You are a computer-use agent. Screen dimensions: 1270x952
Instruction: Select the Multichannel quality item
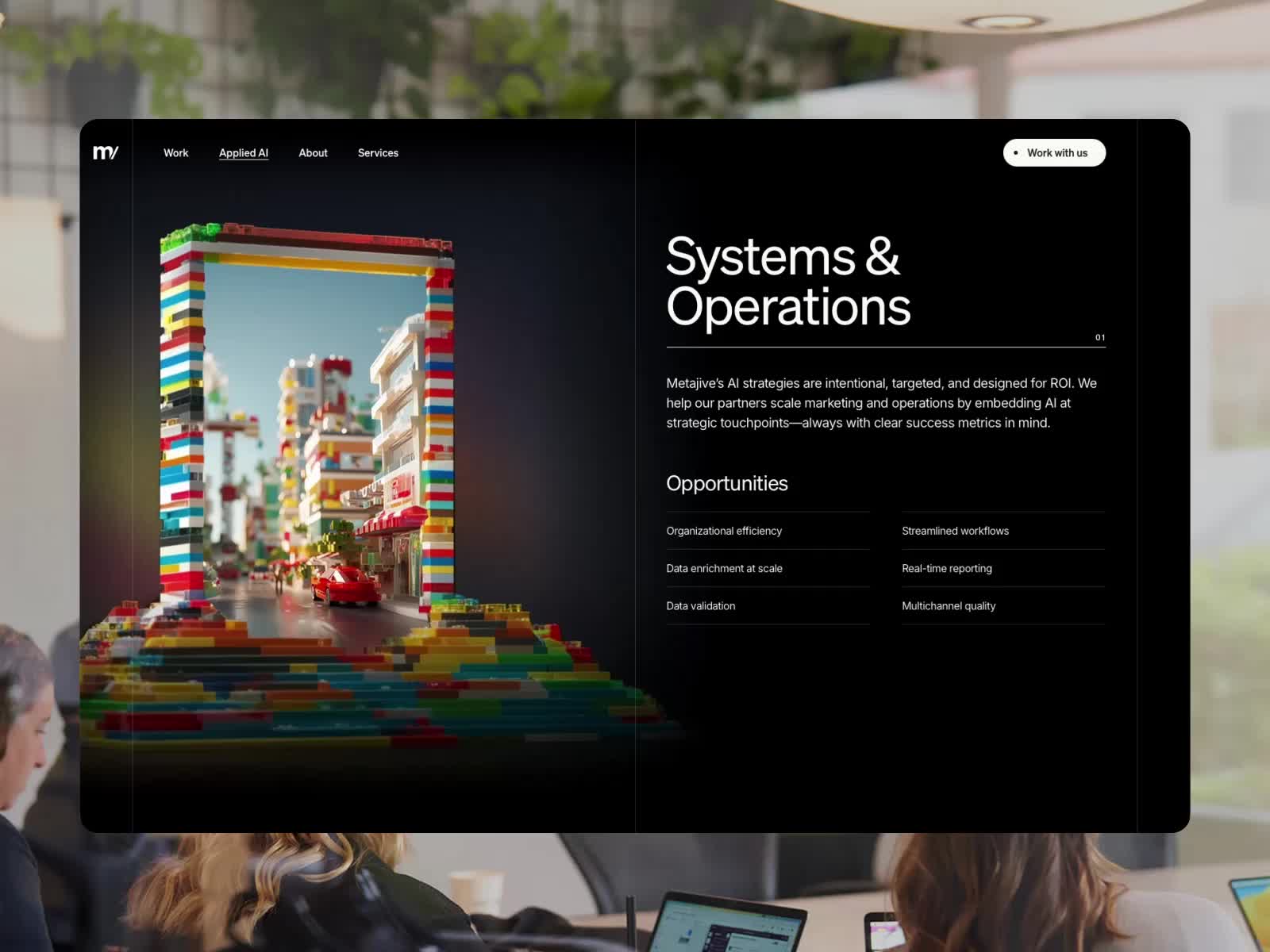click(949, 606)
